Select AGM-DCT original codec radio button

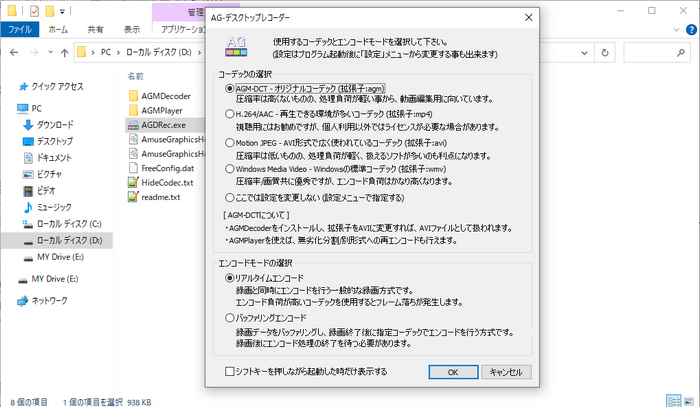[x=229, y=88]
